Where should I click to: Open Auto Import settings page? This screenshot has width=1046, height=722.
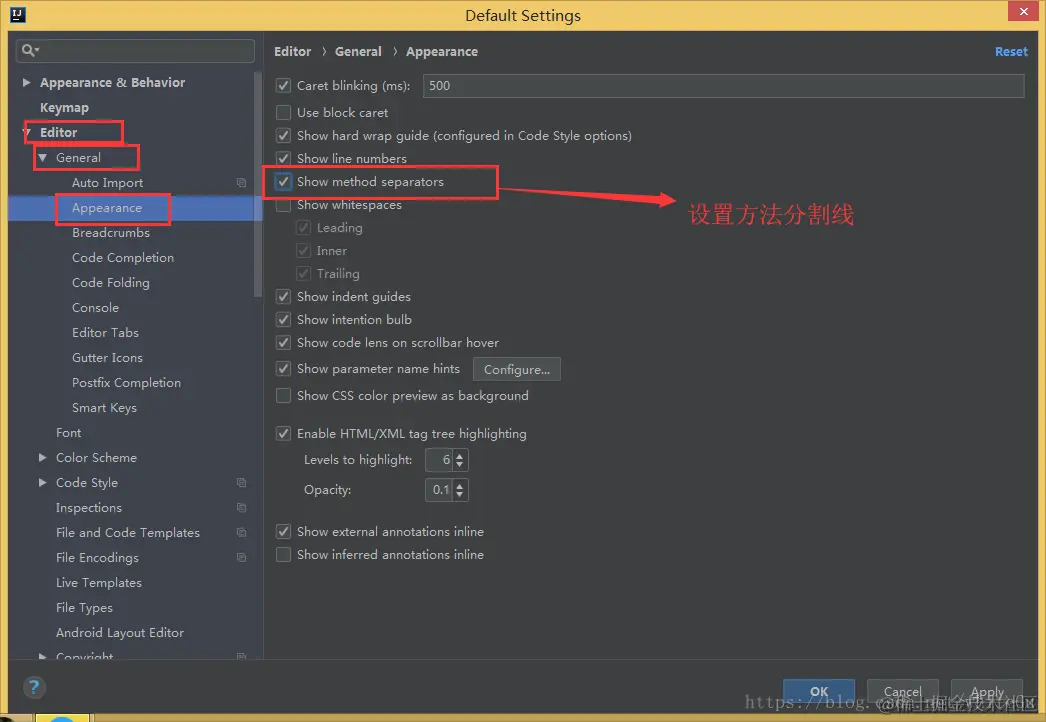[x=107, y=182]
